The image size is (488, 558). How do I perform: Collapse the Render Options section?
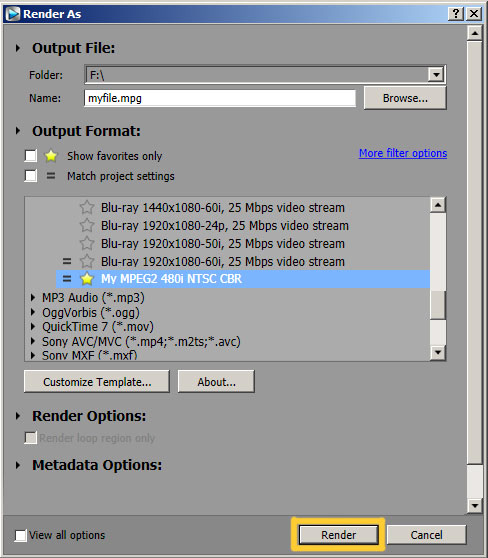(x=18, y=416)
